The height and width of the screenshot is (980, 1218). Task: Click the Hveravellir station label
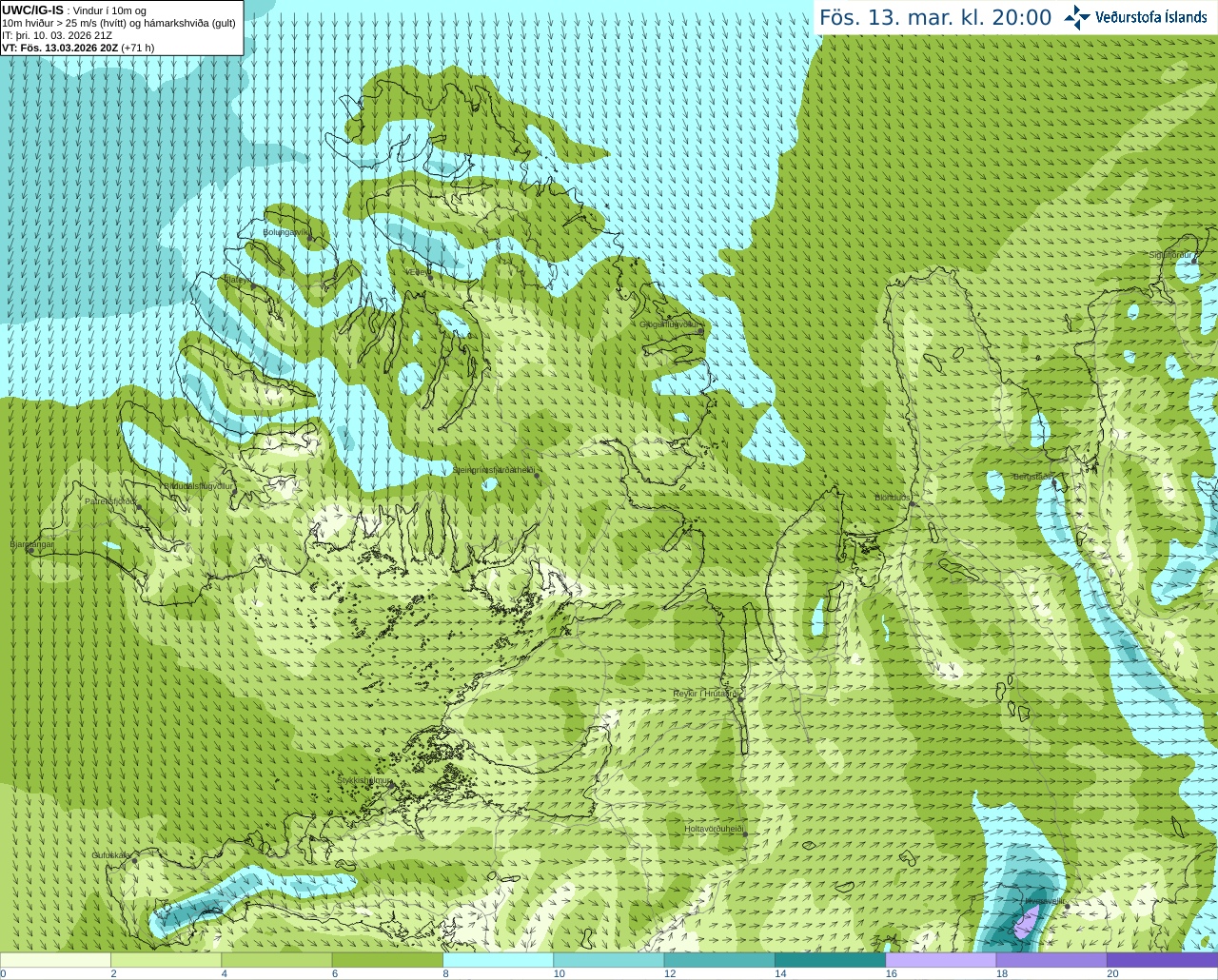point(1046,900)
